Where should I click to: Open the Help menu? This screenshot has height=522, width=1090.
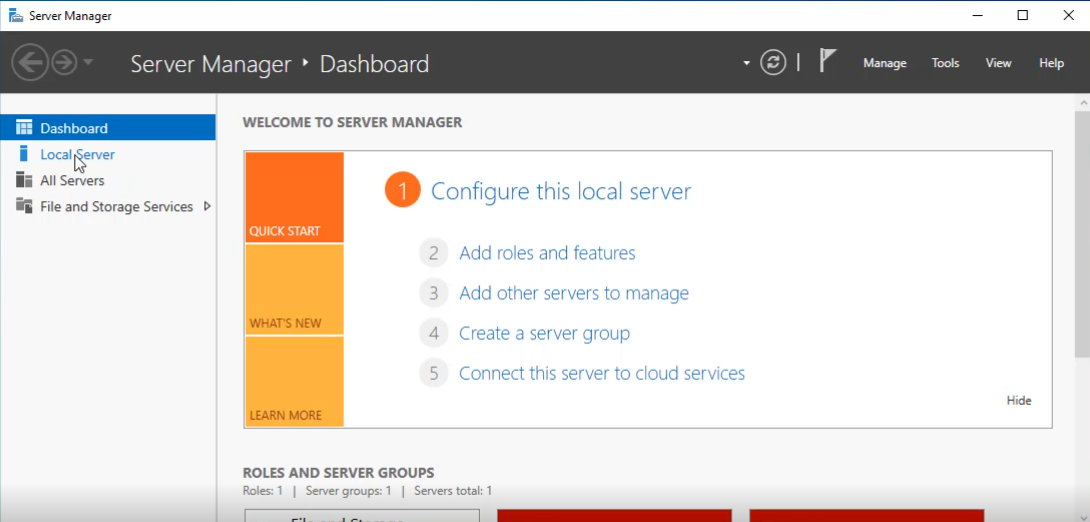tap(1052, 63)
